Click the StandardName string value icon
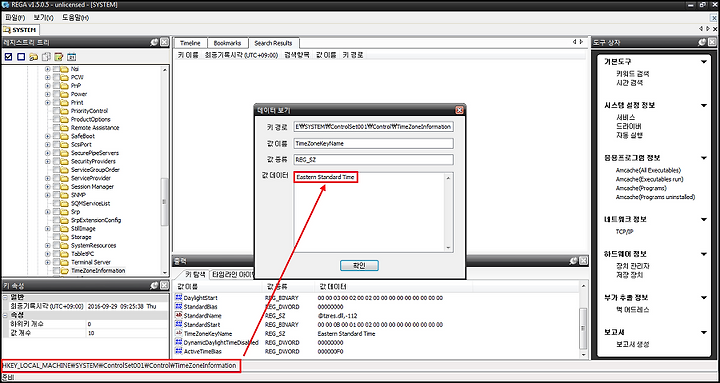This screenshot has width=720, height=383. (x=179, y=315)
